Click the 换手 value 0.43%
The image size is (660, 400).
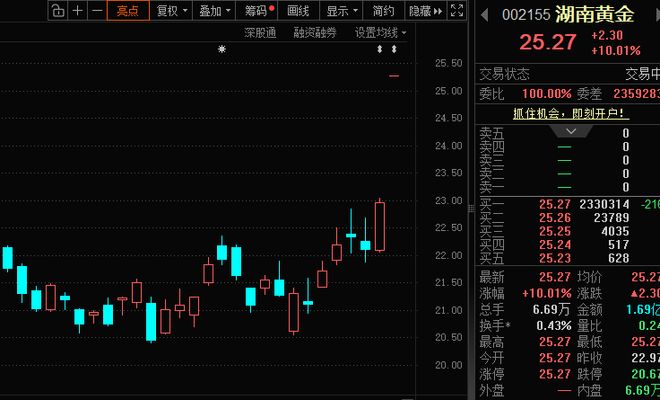click(x=554, y=326)
